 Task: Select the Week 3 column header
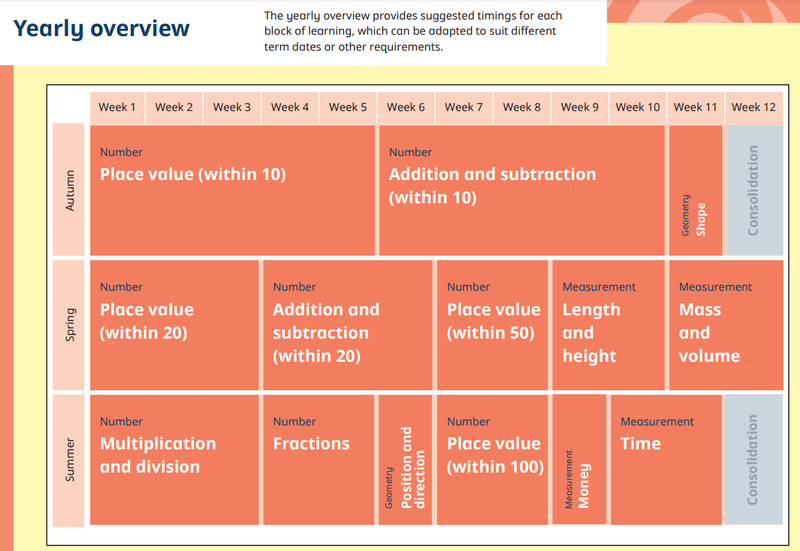click(x=232, y=107)
